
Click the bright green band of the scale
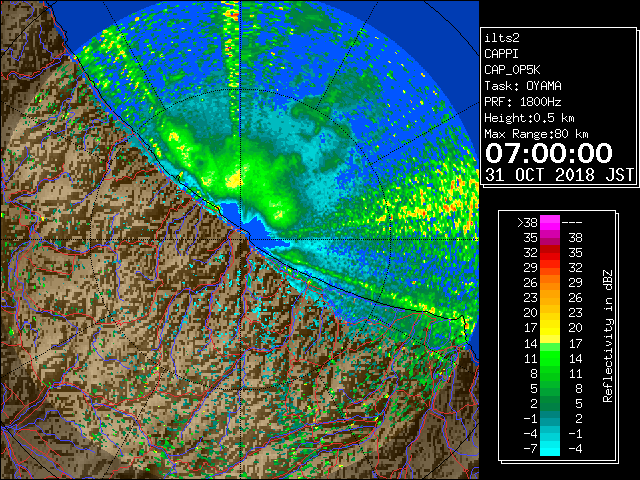(550, 358)
